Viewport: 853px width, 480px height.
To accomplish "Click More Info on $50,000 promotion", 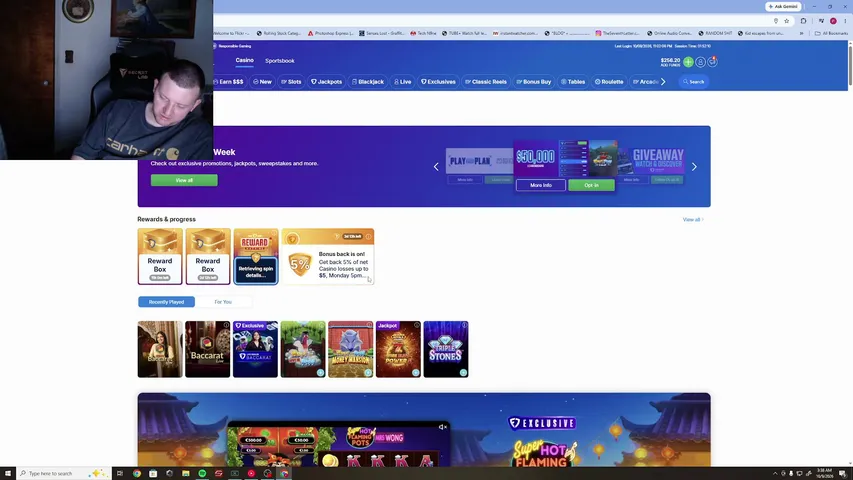I will [x=541, y=185].
